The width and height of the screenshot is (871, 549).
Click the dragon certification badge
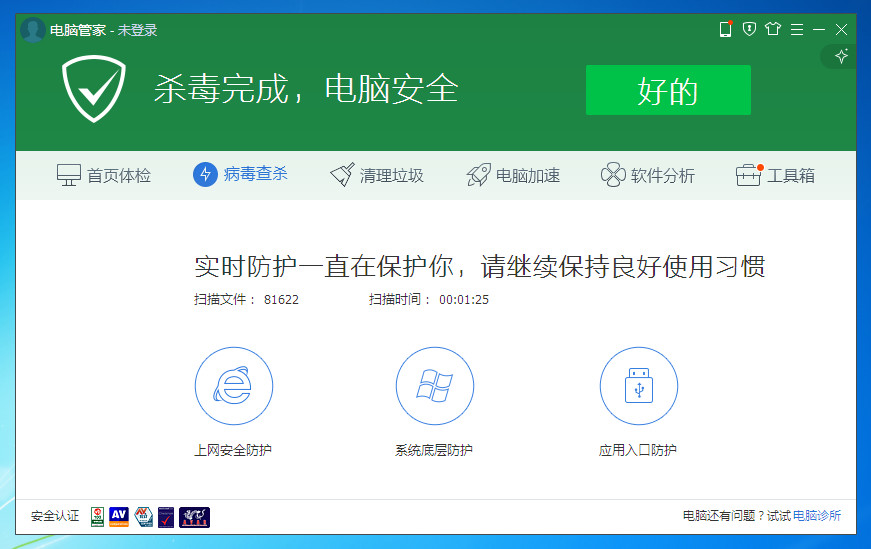click(194, 517)
